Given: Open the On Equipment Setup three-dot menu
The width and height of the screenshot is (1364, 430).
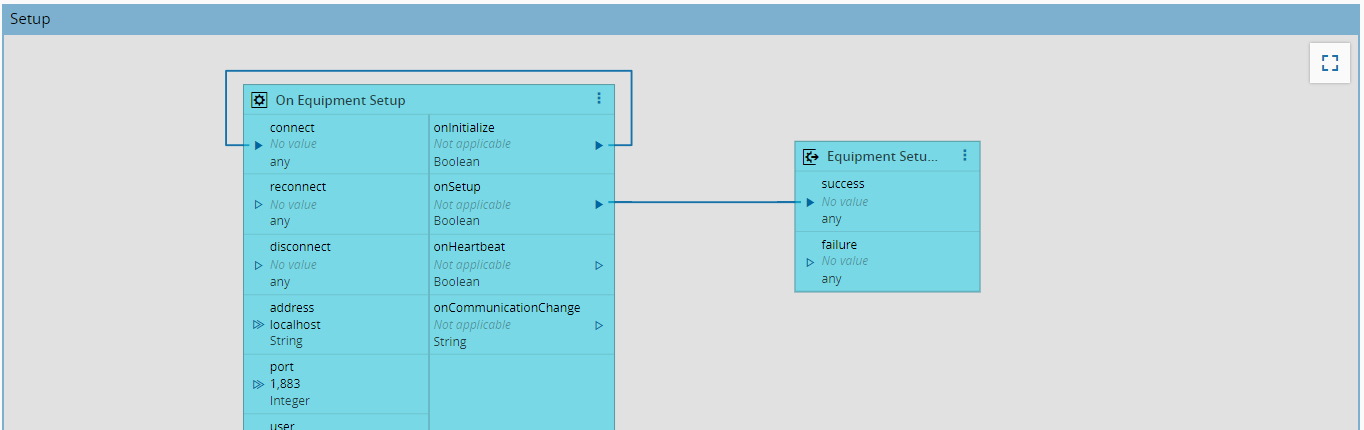Looking at the screenshot, I should (x=599, y=98).
